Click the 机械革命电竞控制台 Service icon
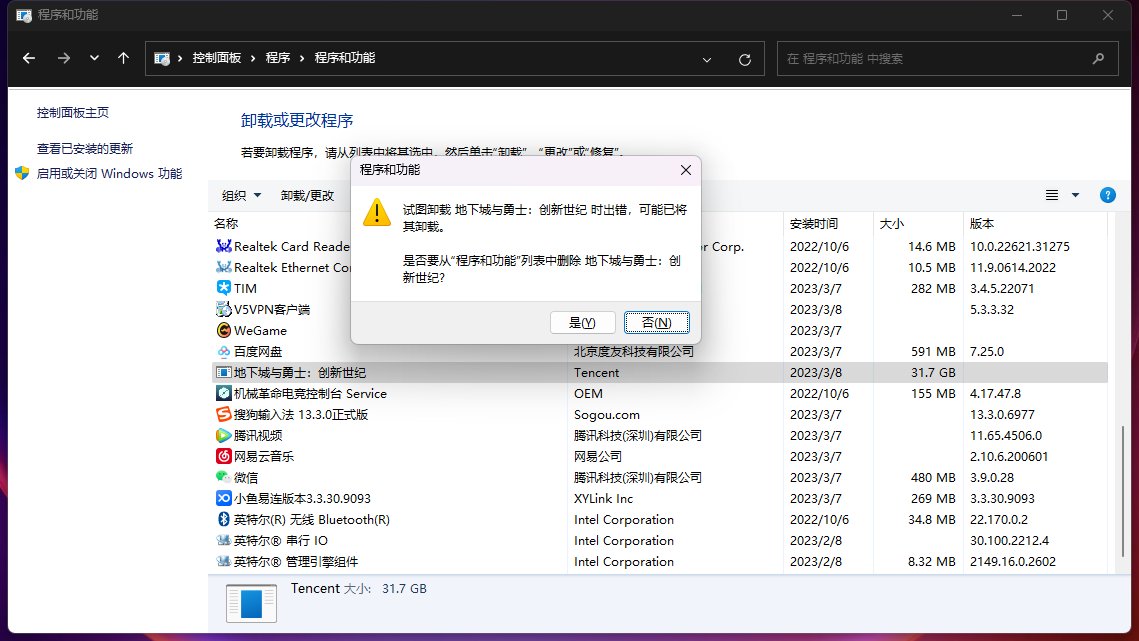 pyautogui.click(x=224, y=393)
